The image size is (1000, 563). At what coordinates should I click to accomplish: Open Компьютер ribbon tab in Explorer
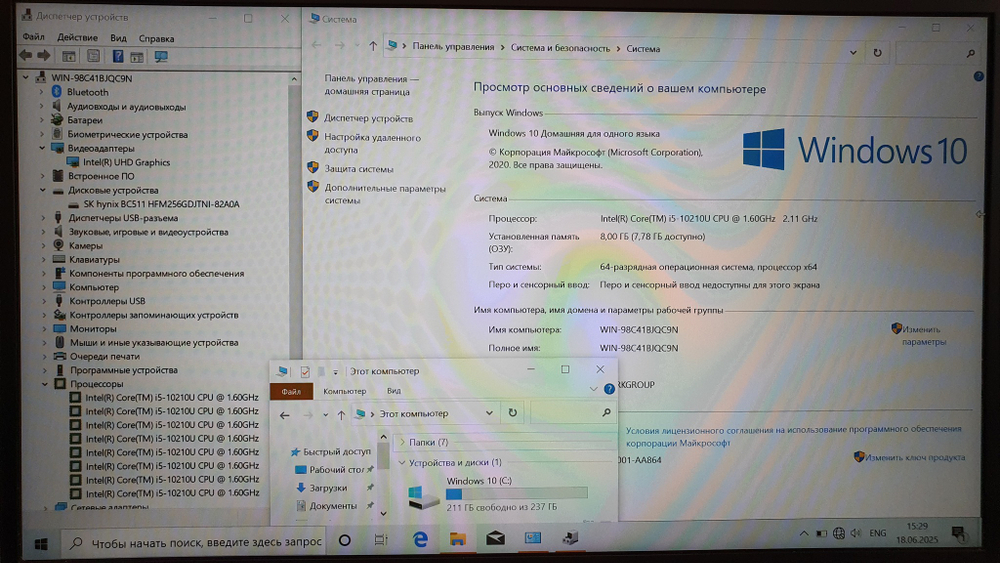344,391
